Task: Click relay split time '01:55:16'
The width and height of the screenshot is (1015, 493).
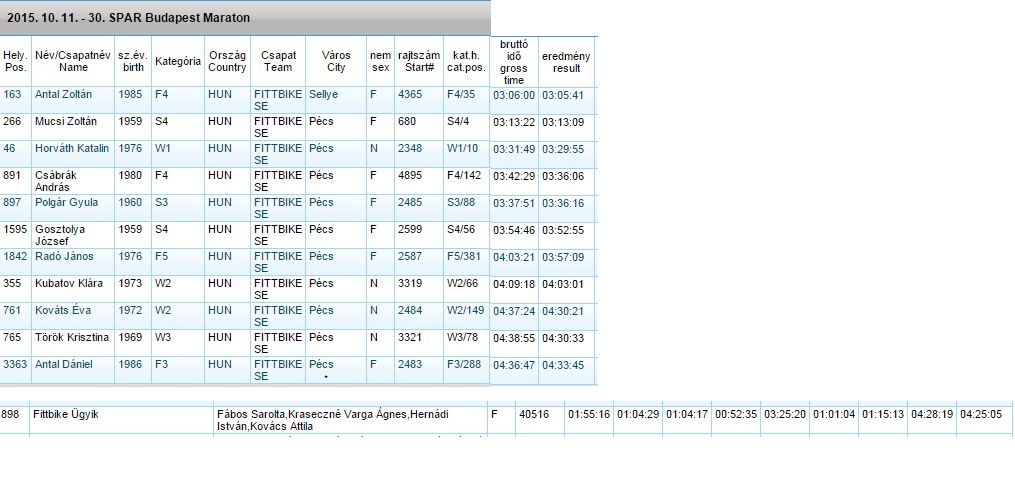Action: pyautogui.click(x=589, y=414)
